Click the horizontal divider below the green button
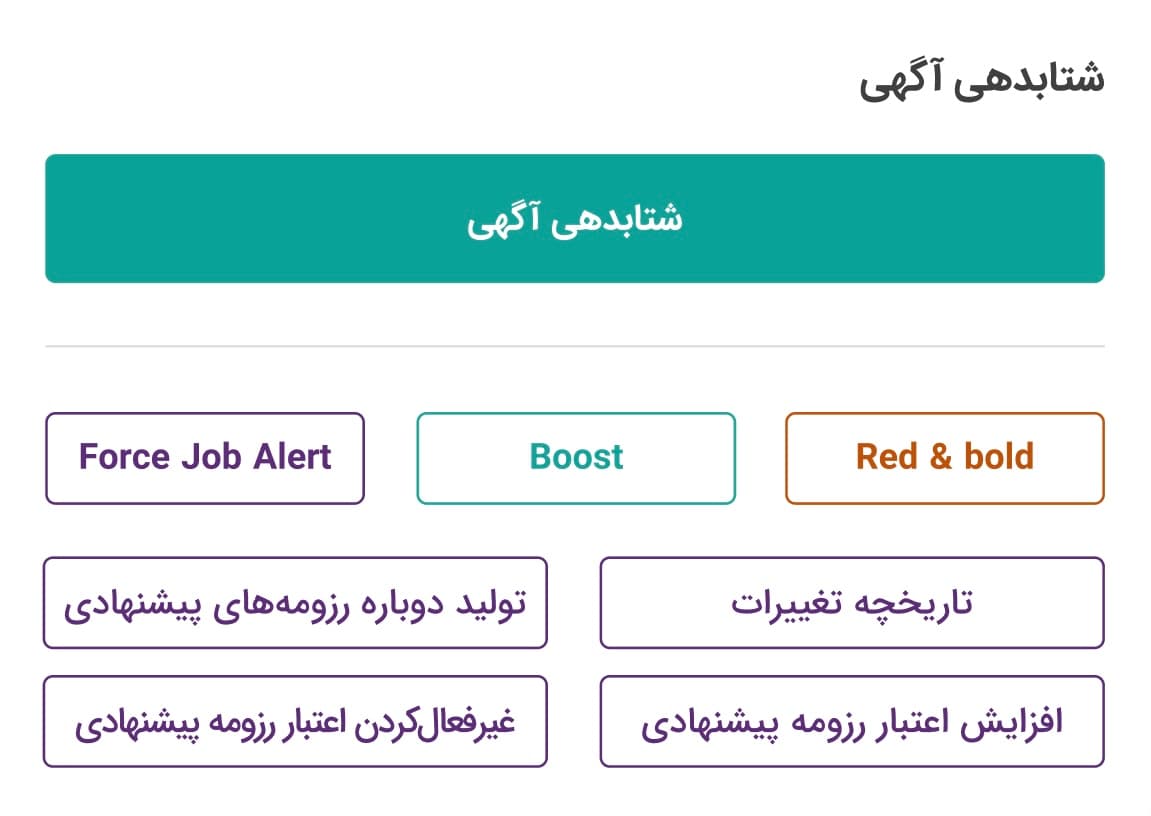This screenshot has width=1151, height=816. click(x=575, y=346)
